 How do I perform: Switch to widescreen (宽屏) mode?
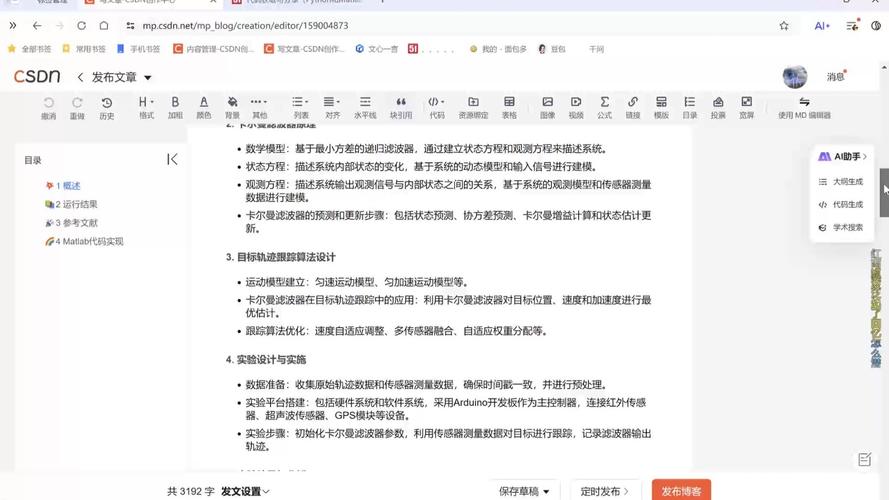point(747,108)
